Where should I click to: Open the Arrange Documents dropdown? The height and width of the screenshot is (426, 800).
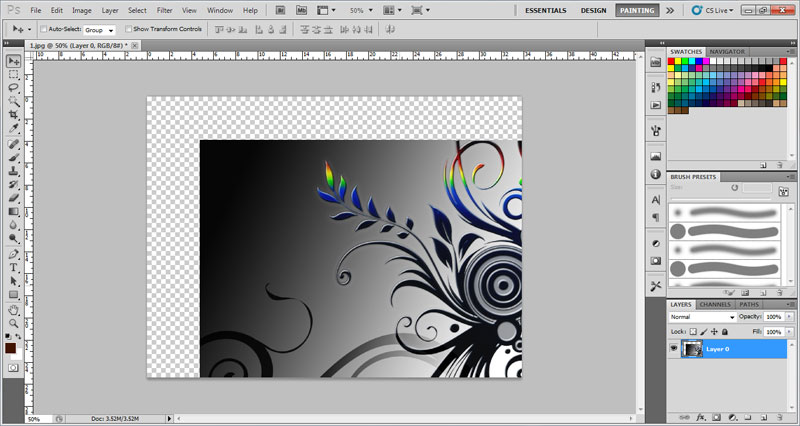click(x=392, y=10)
